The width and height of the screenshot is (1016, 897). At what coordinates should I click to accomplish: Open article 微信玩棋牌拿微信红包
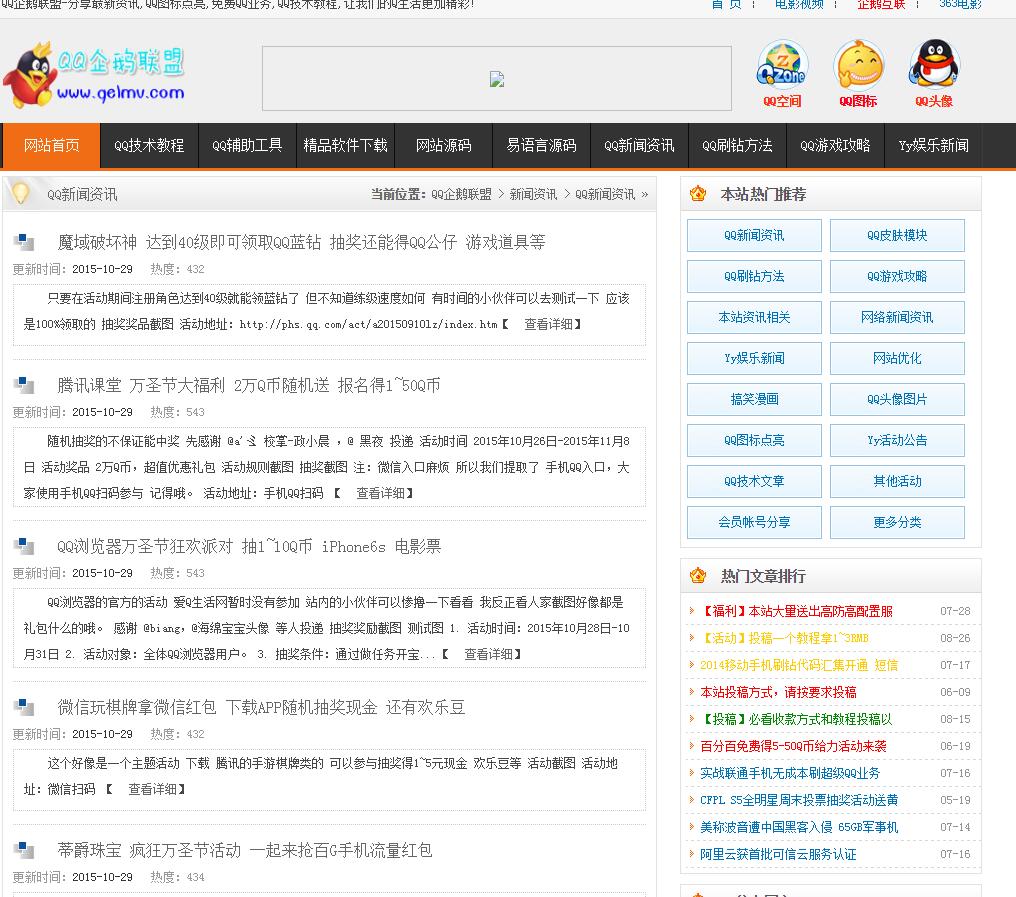(261, 707)
